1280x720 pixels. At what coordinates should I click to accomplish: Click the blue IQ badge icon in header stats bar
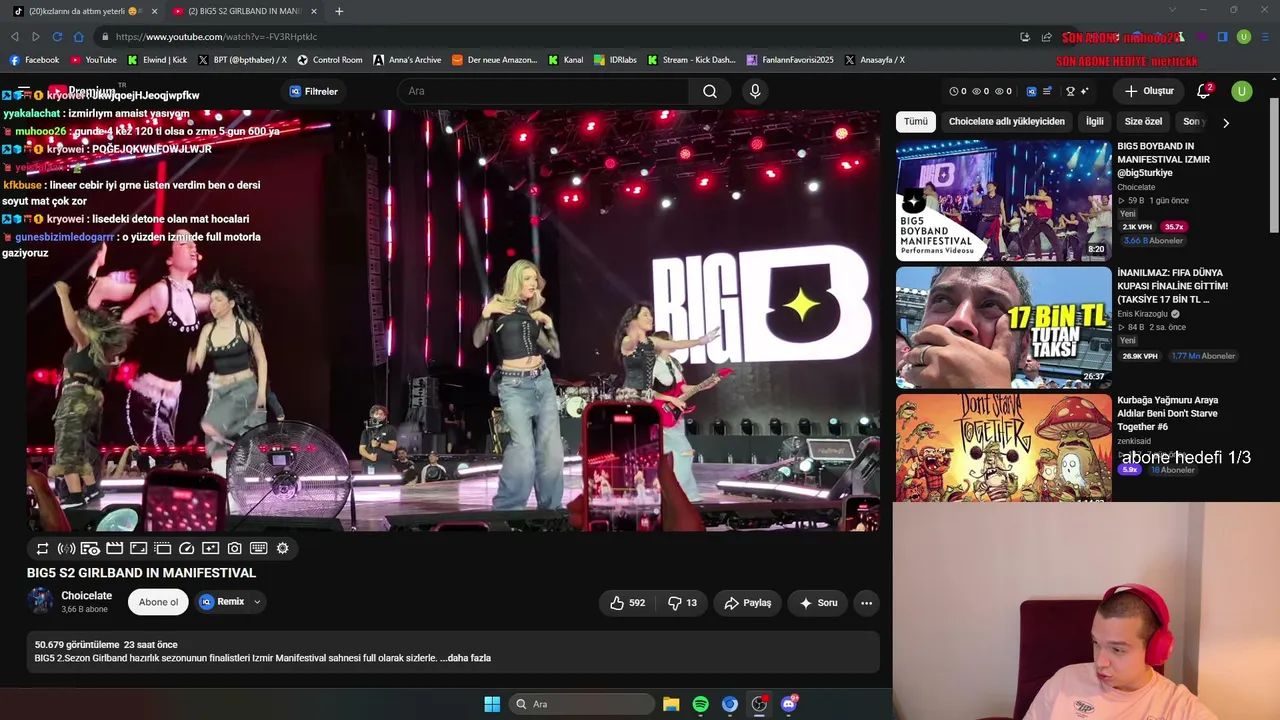point(1032,91)
